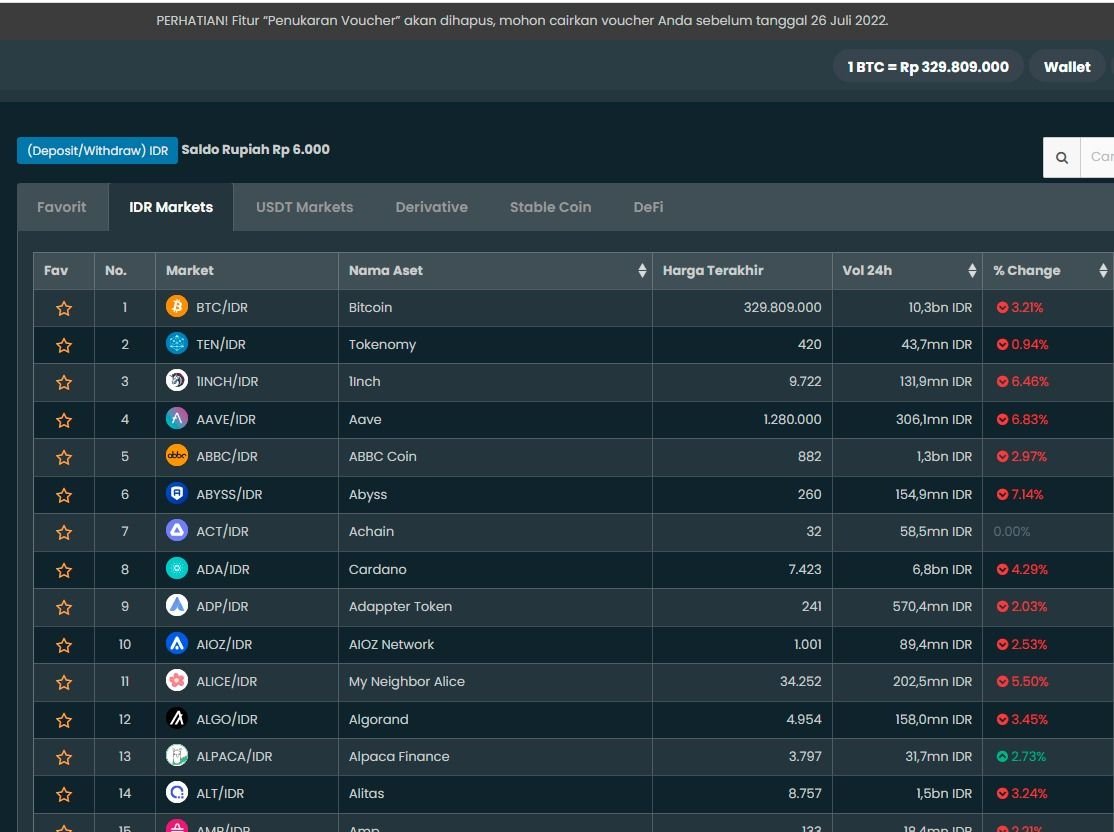Open the Wallet button
Screen dimensions: 1114x832
point(1067,67)
